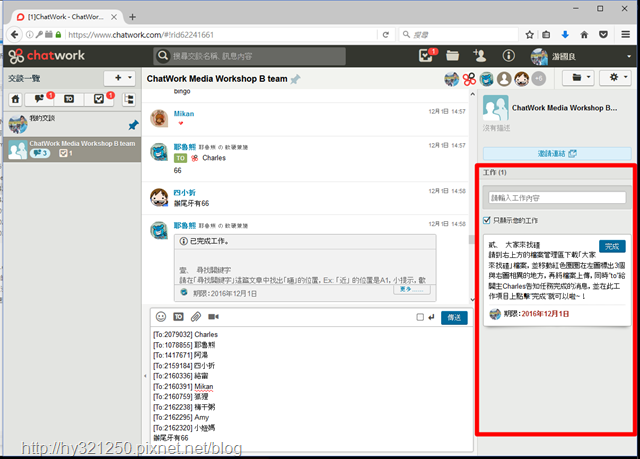Click the timeline scroll down arrow
Viewport: 640px width, 459px height.
(472, 299)
